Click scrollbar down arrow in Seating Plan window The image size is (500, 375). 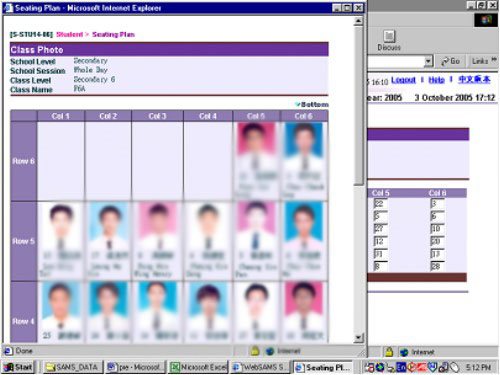tap(358, 338)
